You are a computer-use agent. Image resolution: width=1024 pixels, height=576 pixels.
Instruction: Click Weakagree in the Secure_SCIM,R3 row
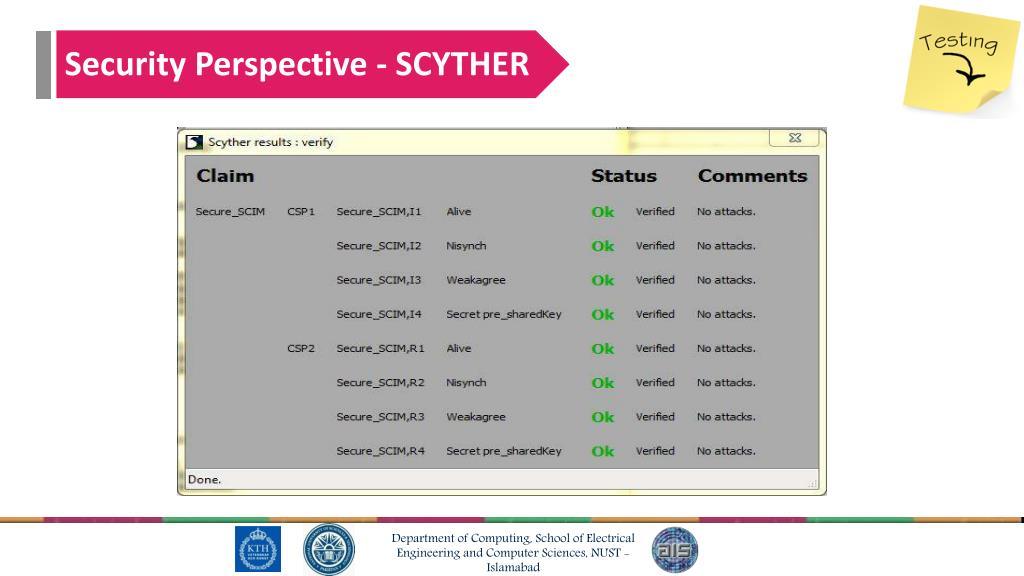476,417
